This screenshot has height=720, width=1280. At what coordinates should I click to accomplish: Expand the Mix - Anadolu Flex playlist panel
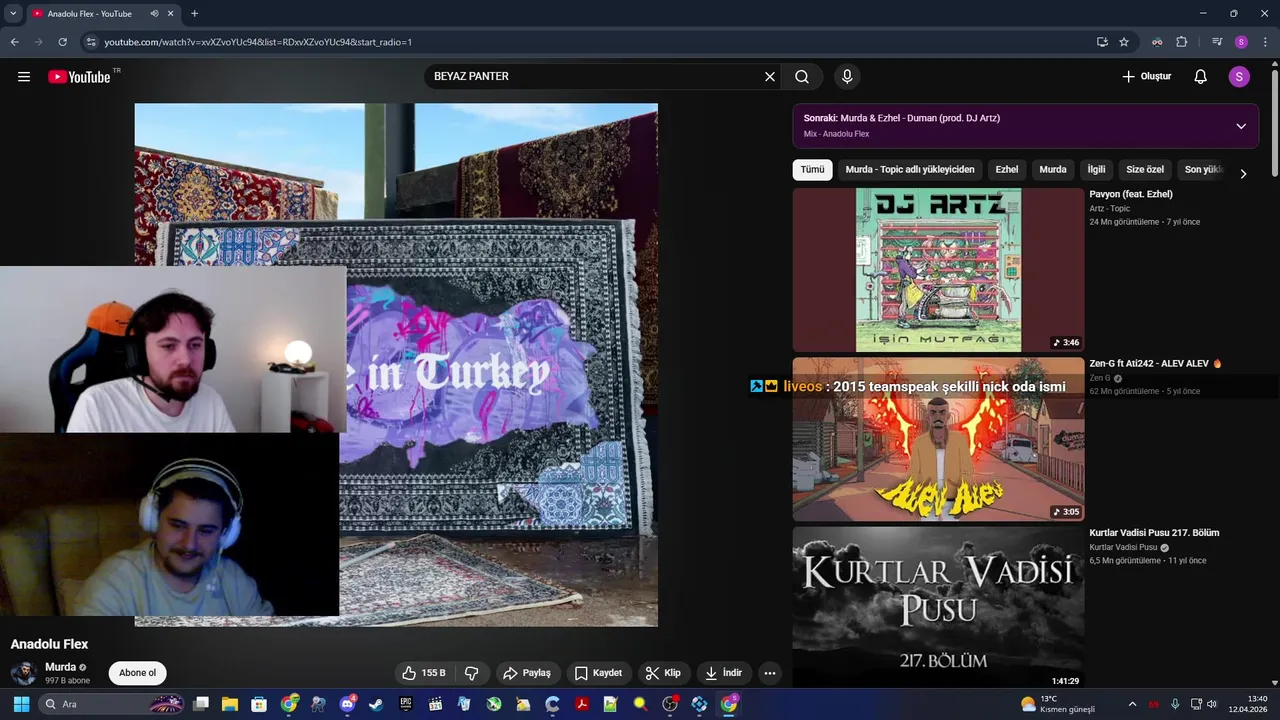coord(1241,126)
